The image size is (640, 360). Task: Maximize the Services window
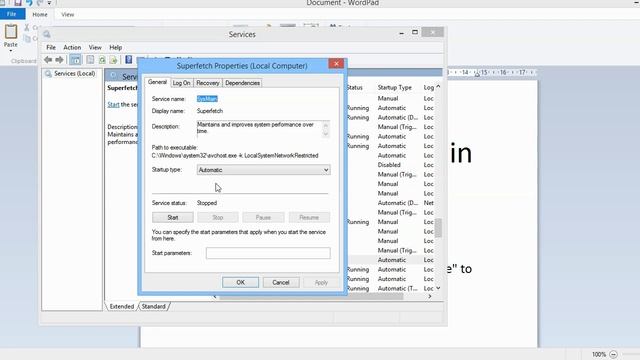coord(415,32)
